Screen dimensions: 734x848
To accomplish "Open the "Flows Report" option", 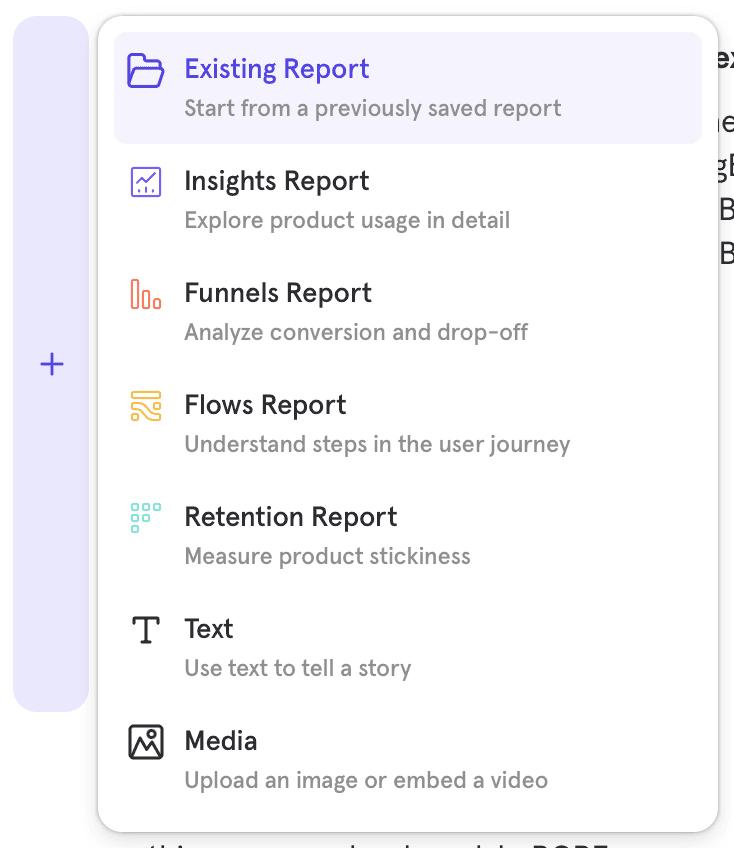I will 265,405.
